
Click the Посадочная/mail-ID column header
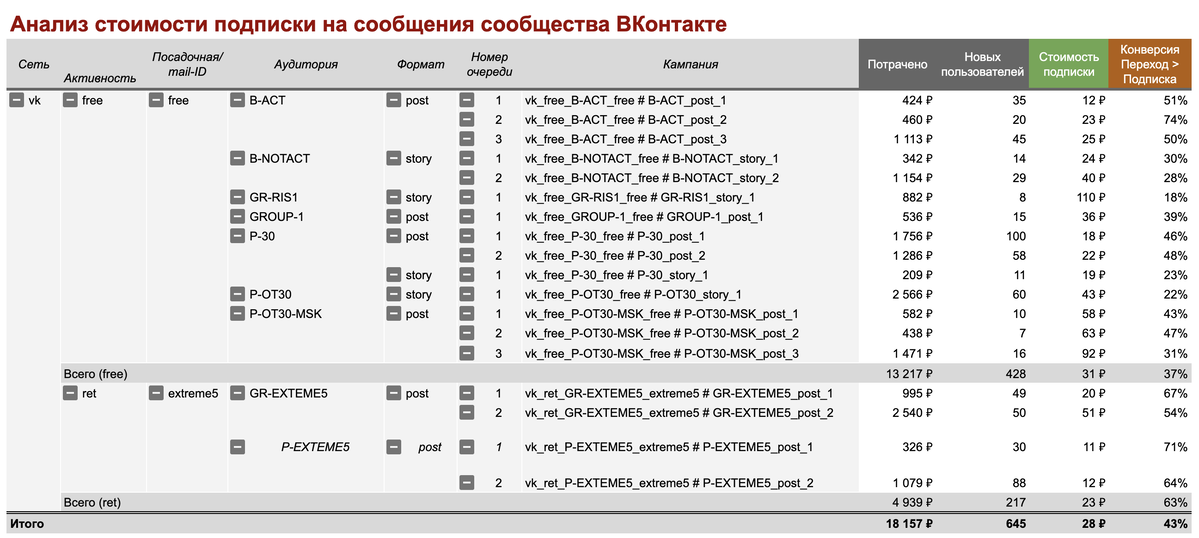pos(188,64)
